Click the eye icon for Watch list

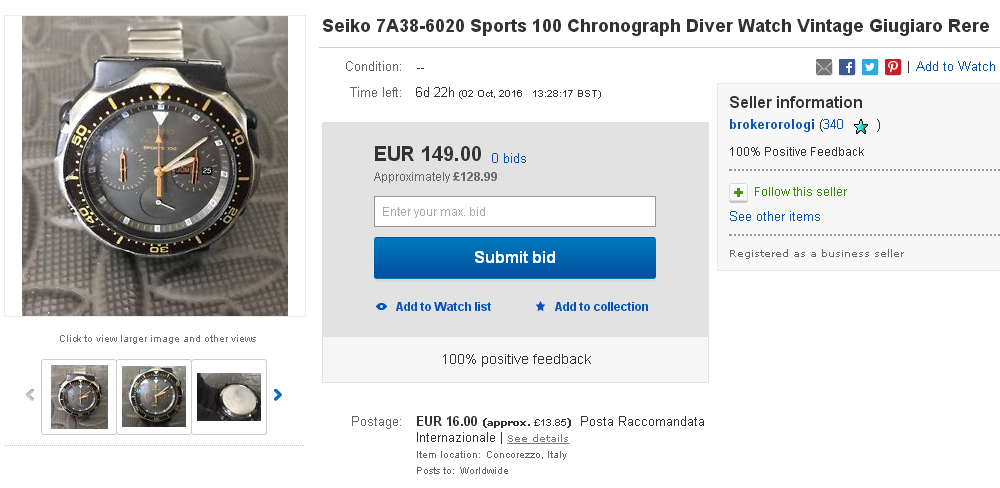coord(381,307)
